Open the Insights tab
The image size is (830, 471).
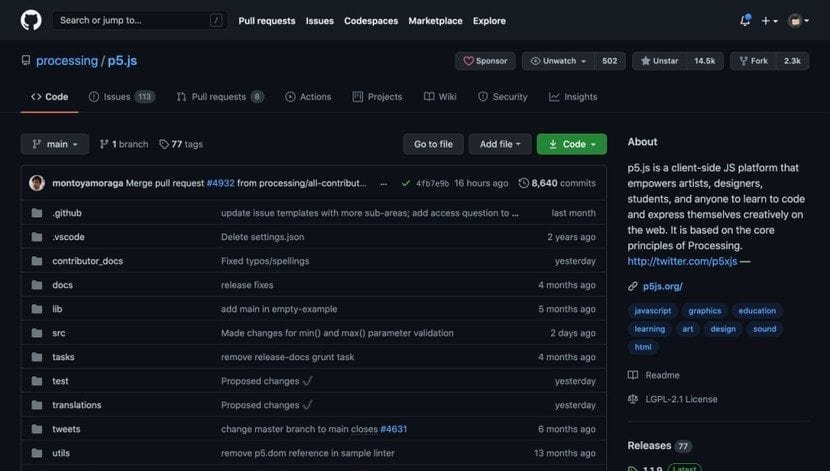[573, 97]
